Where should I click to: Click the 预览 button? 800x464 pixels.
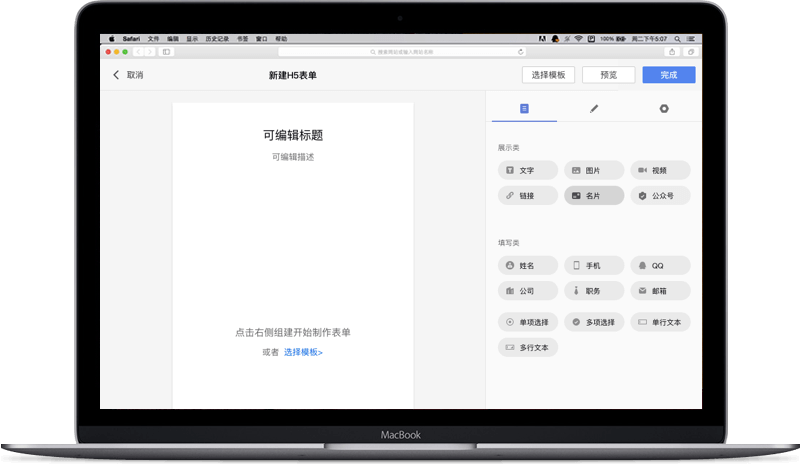tap(609, 75)
